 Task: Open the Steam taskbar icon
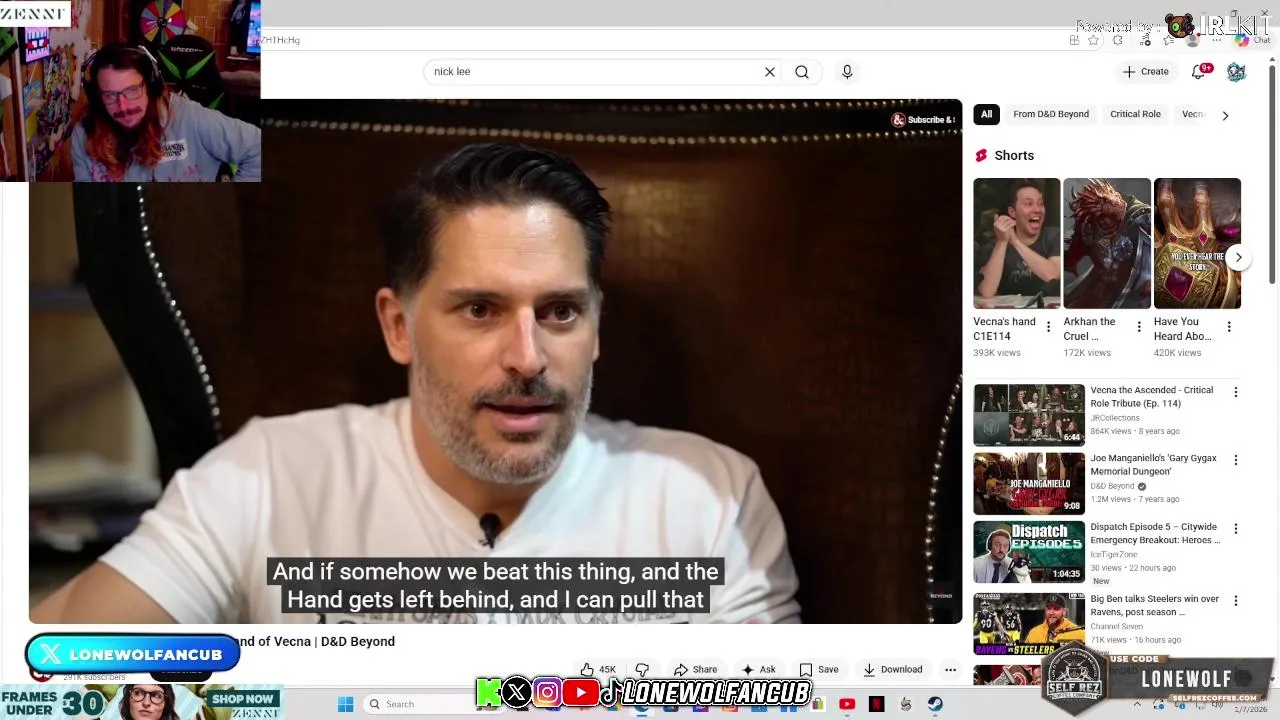tap(935, 704)
